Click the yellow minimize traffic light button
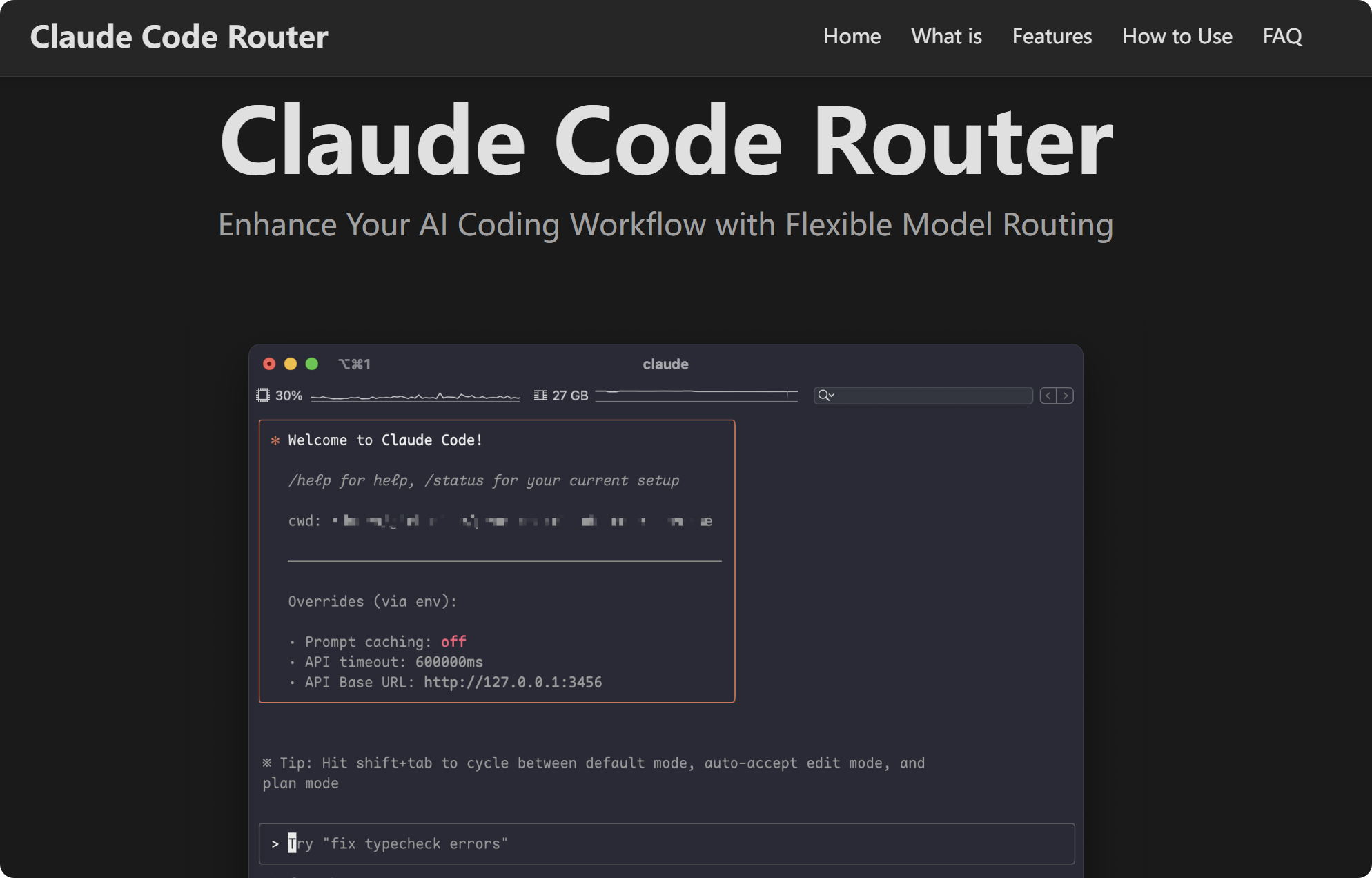Image resolution: width=1372 pixels, height=878 pixels. pyautogui.click(x=291, y=362)
